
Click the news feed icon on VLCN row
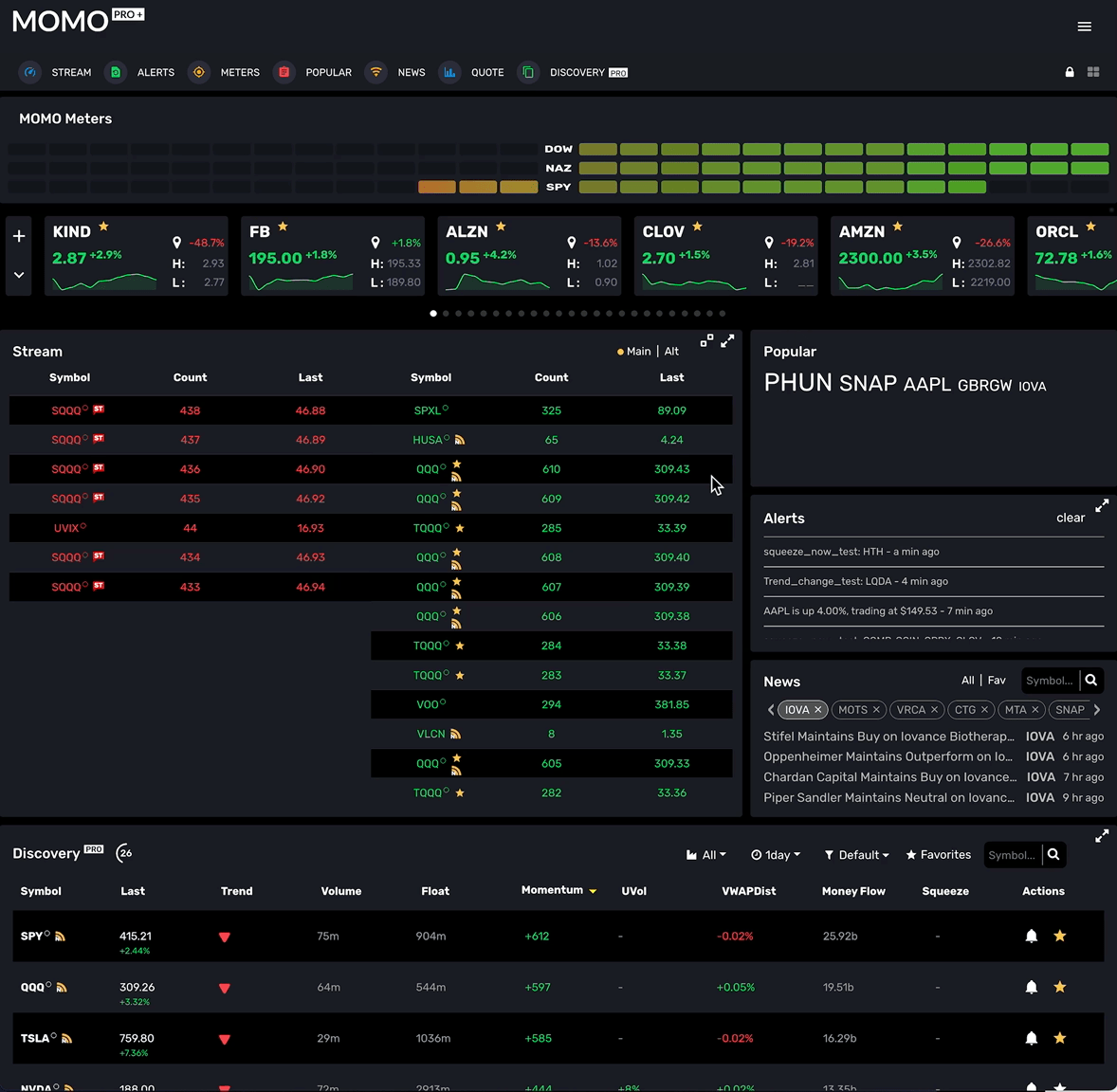coord(455,735)
